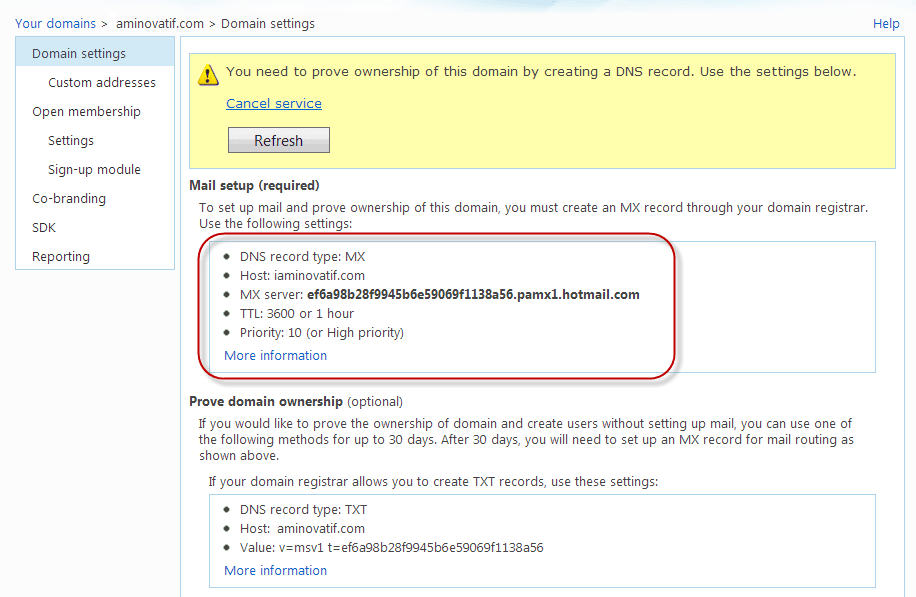Click the Cancel service link
Viewport: 916px width, 597px height.
pyautogui.click(x=273, y=104)
